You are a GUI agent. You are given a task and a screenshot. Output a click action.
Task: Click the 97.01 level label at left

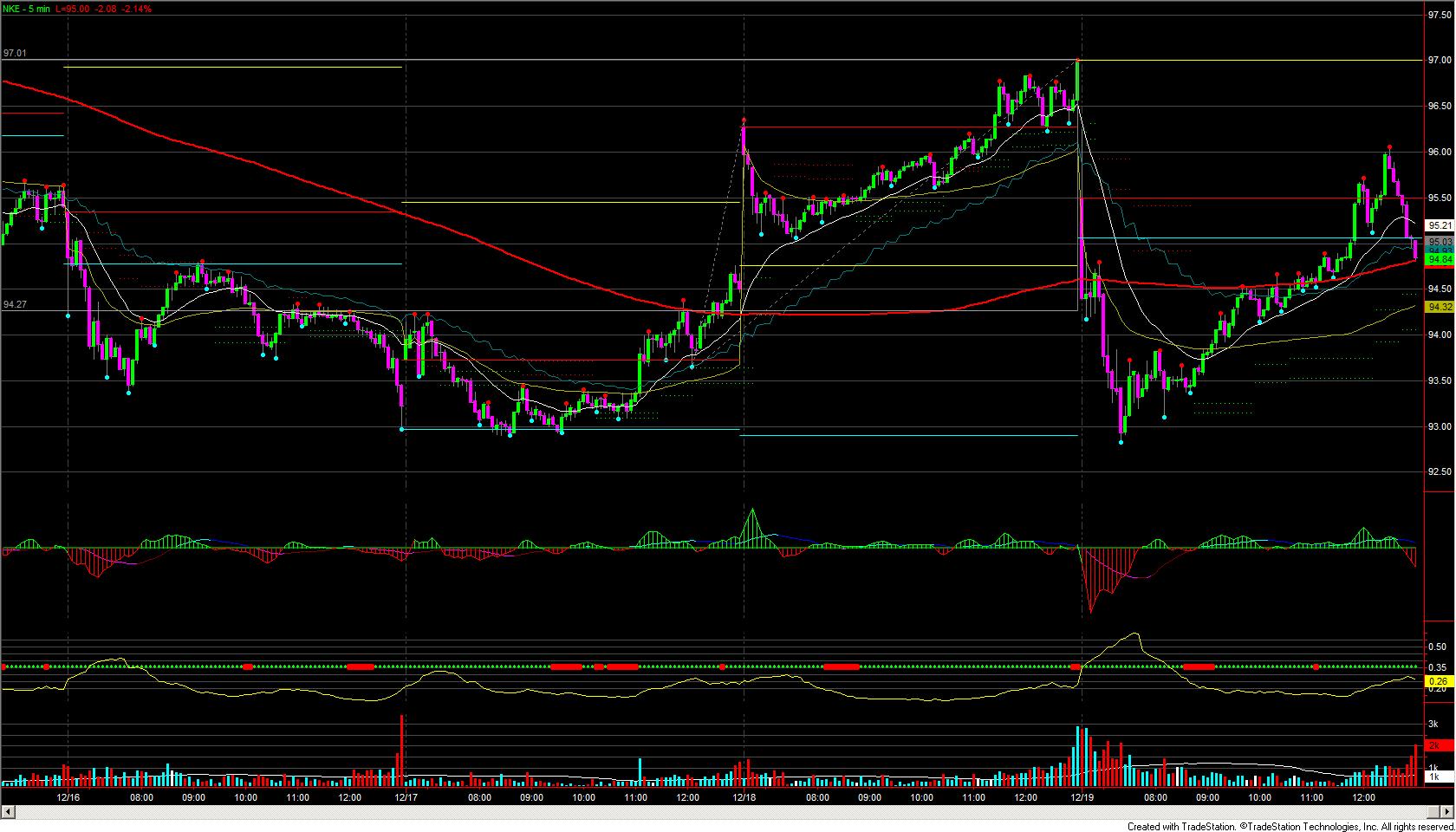tap(15, 53)
